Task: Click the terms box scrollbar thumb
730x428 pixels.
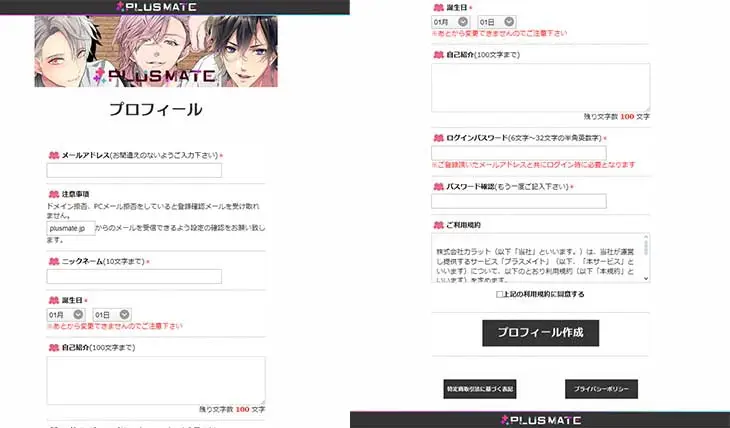Action: pyautogui.click(x=646, y=247)
